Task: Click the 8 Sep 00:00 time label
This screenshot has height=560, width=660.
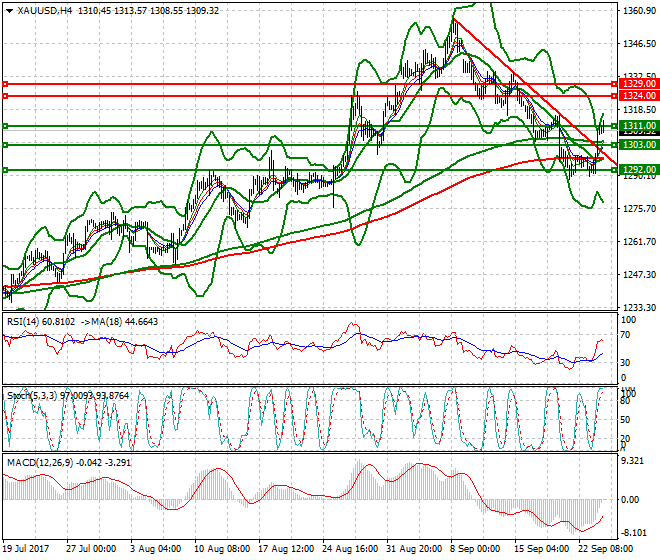Action: [x=475, y=549]
